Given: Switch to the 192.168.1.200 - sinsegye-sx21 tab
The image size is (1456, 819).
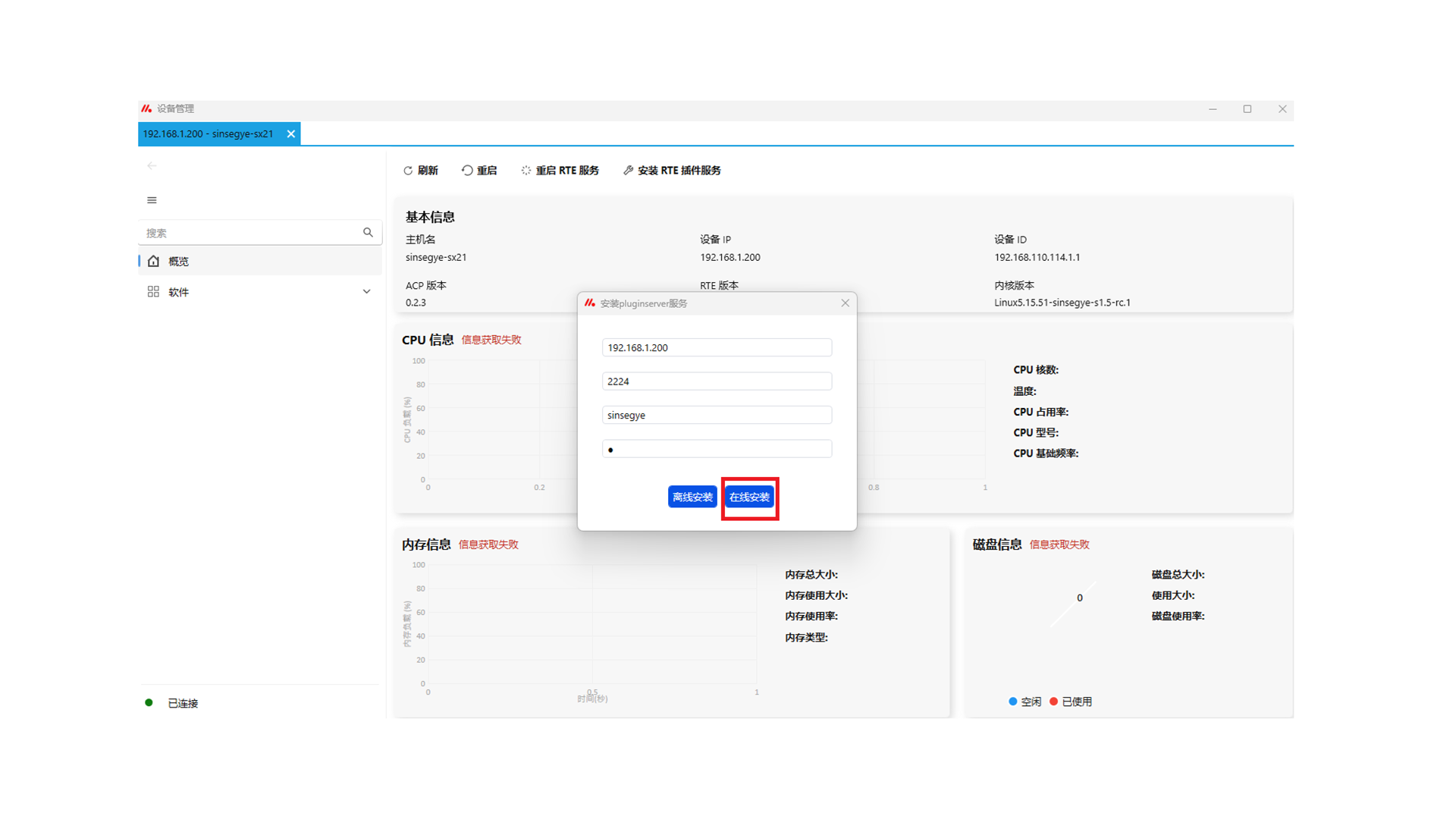Looking at the screenshot, I should (x=208, y=134).
